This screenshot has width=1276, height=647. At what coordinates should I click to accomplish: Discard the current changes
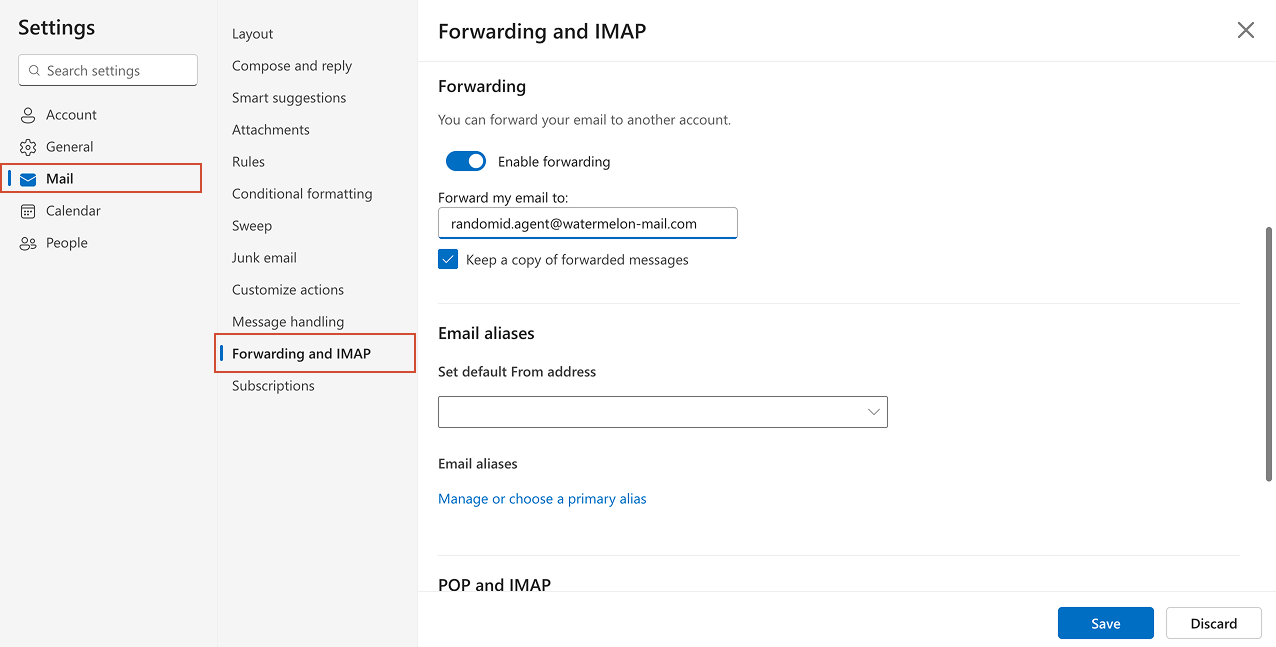tap(1213, 622)
